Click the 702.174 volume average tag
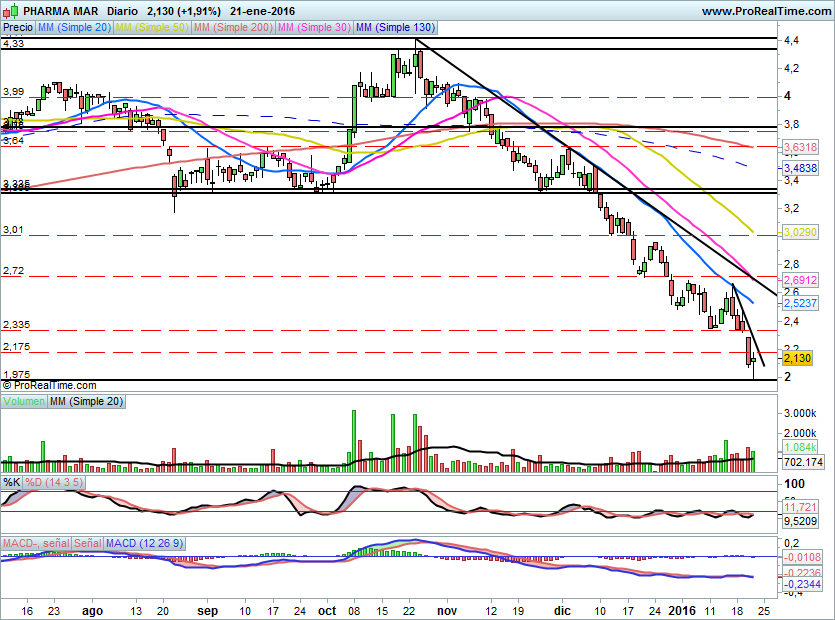Viewport: 835px width, 620px height. (803, 462)
